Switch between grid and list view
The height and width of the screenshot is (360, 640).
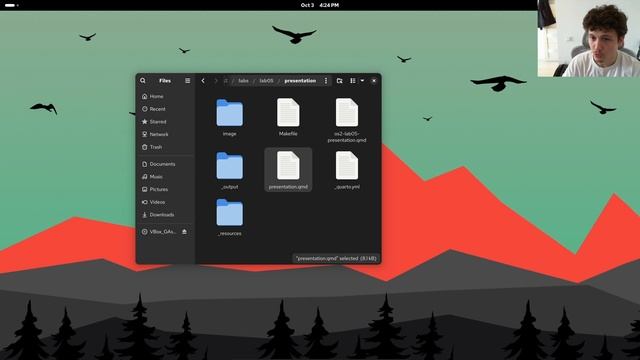(x=353, y=81)
